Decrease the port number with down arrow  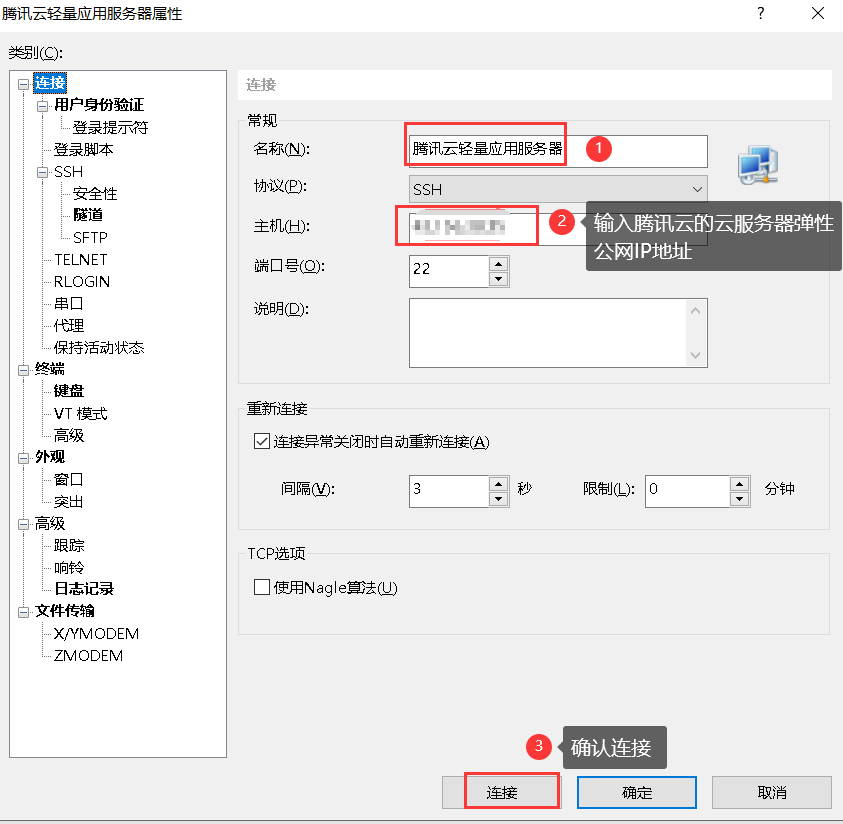pos(499,278)
